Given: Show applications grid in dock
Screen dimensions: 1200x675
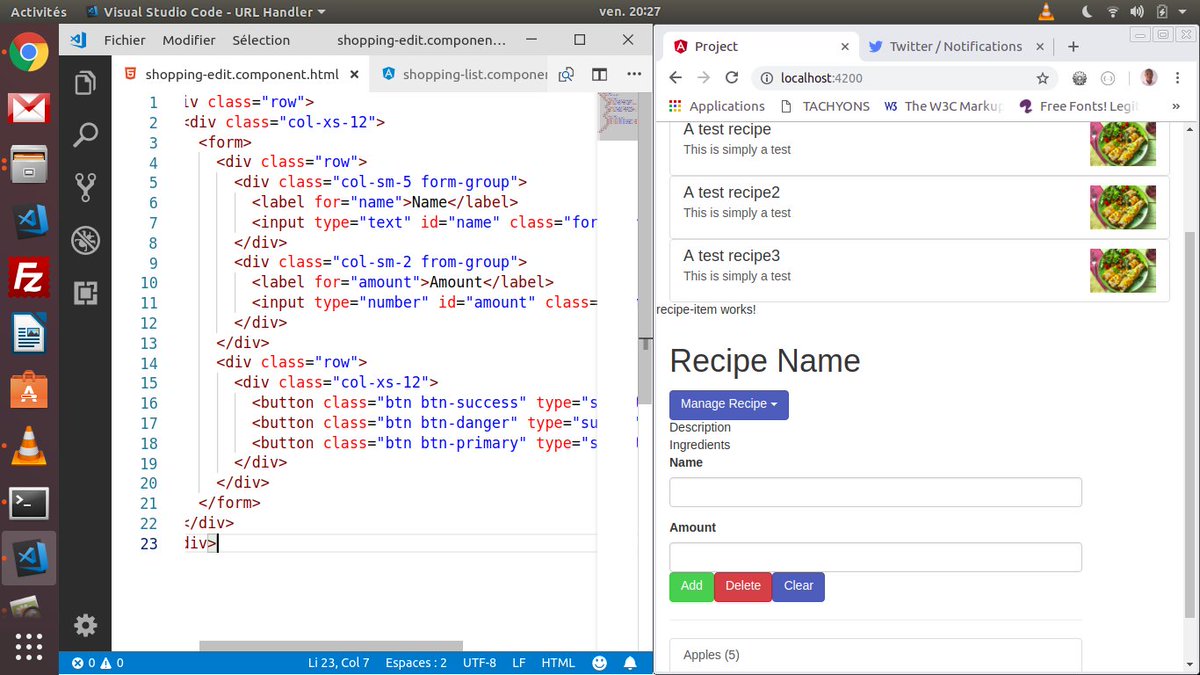Looking at the screenshot, I should 29,645.
